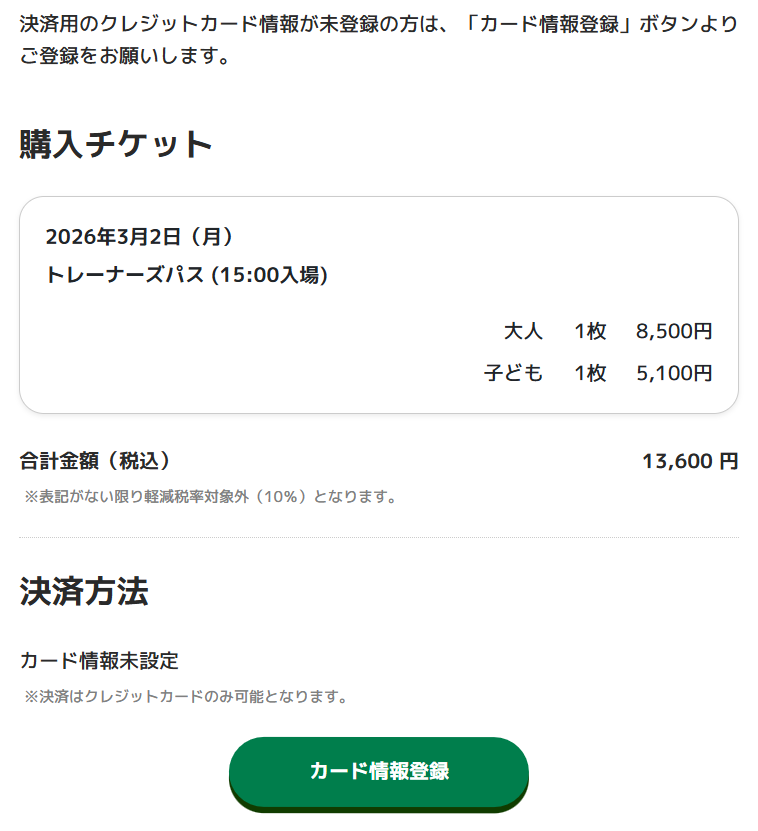Click the ご登録をお願いします text line
This screenshot has width=758, height=831.
tap(125, 57)
